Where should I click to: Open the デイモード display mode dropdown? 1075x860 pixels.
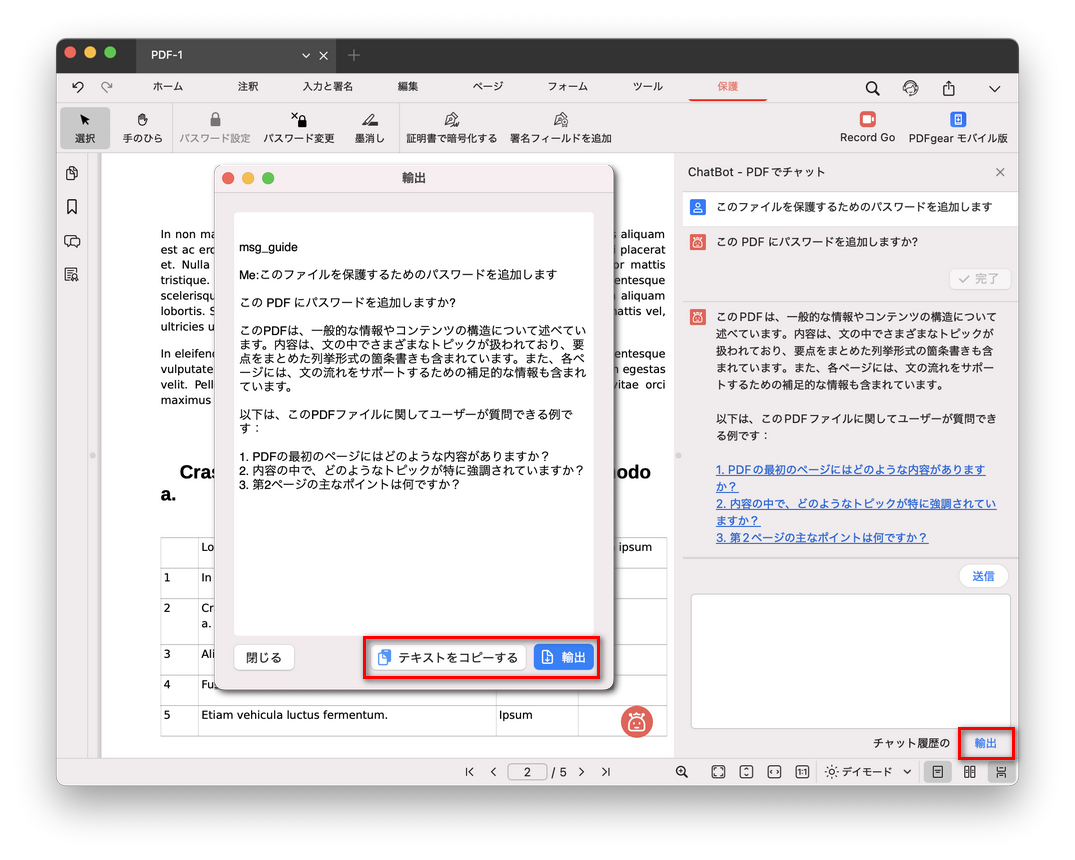tap(868, 772)
